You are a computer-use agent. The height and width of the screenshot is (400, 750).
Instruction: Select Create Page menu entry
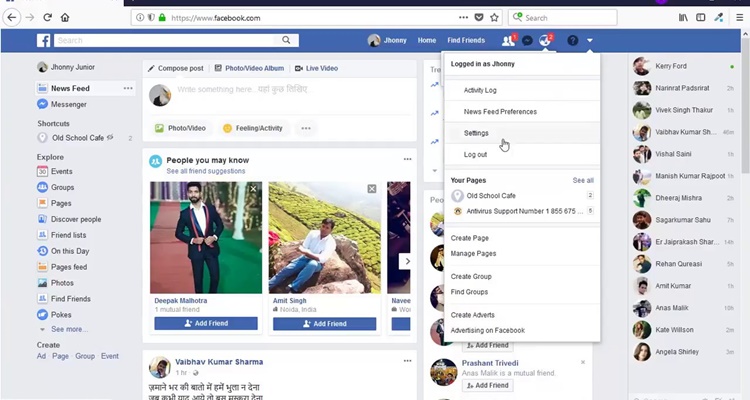(x=469, y=238)
